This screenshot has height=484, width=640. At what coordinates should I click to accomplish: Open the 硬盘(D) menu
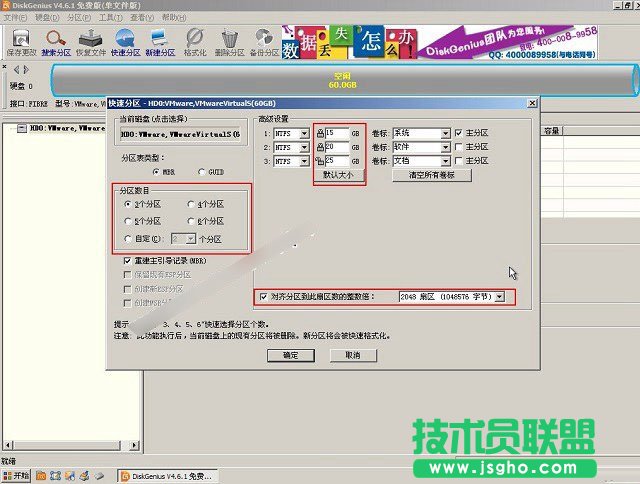point(47,18)
